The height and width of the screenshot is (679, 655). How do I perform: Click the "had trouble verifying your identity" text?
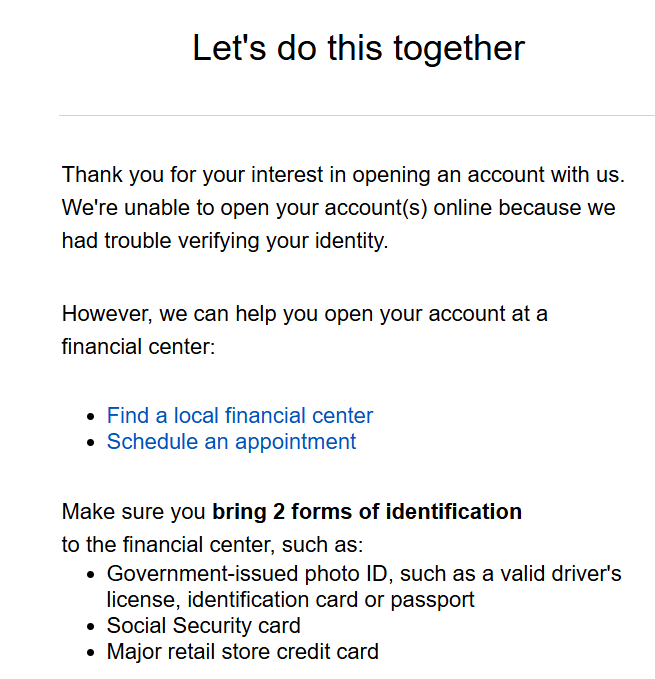pyautogui.click(x=224, y=240)
